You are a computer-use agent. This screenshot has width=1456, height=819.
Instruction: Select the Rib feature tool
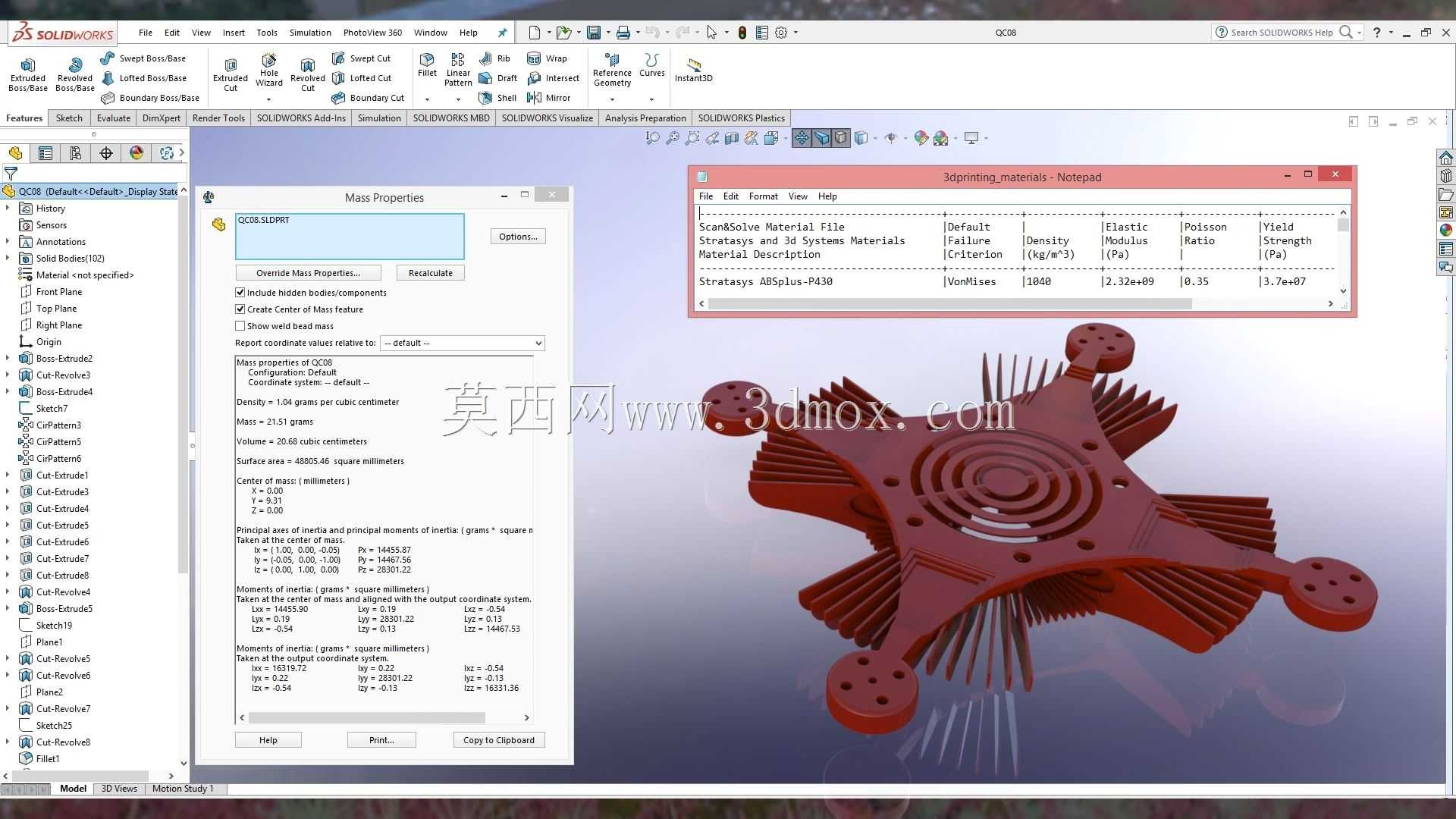(x=495, y=58)
